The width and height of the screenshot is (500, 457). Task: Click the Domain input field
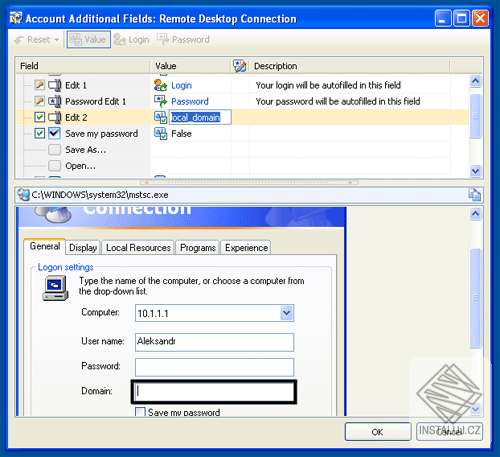(214, 392)
